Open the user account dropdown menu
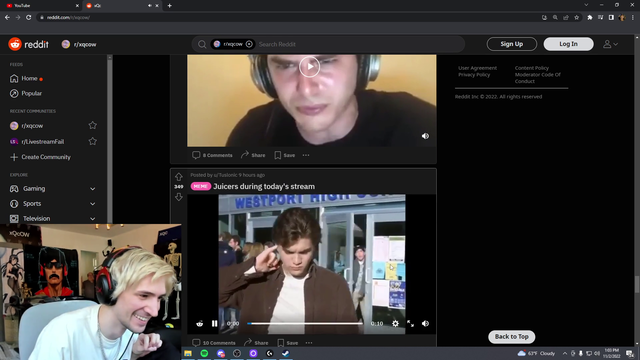640x360 pixels. click(x=611, y=44)
